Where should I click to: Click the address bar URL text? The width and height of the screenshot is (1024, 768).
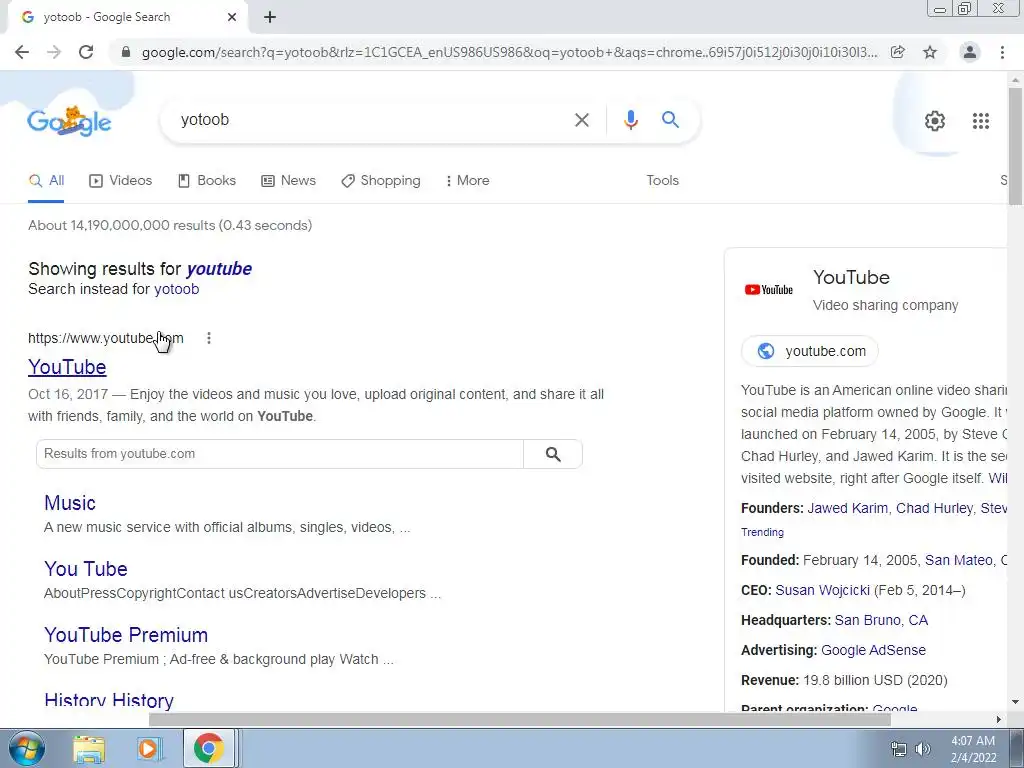[x=509, y=52]
